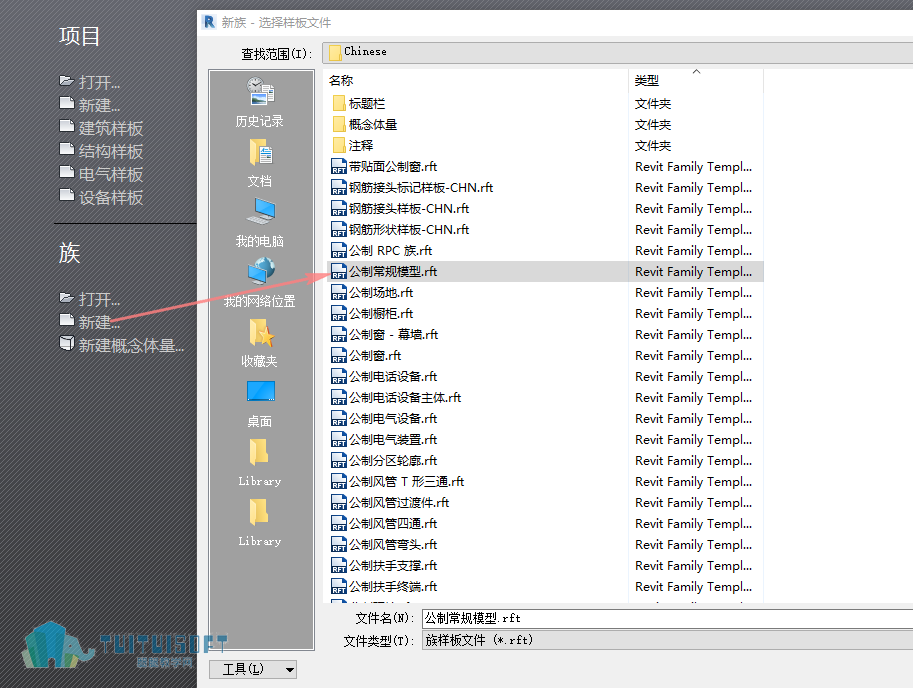The image size is (913, 688).
Task: Click 打开... under 项目 section
Action: coord(90,82)
